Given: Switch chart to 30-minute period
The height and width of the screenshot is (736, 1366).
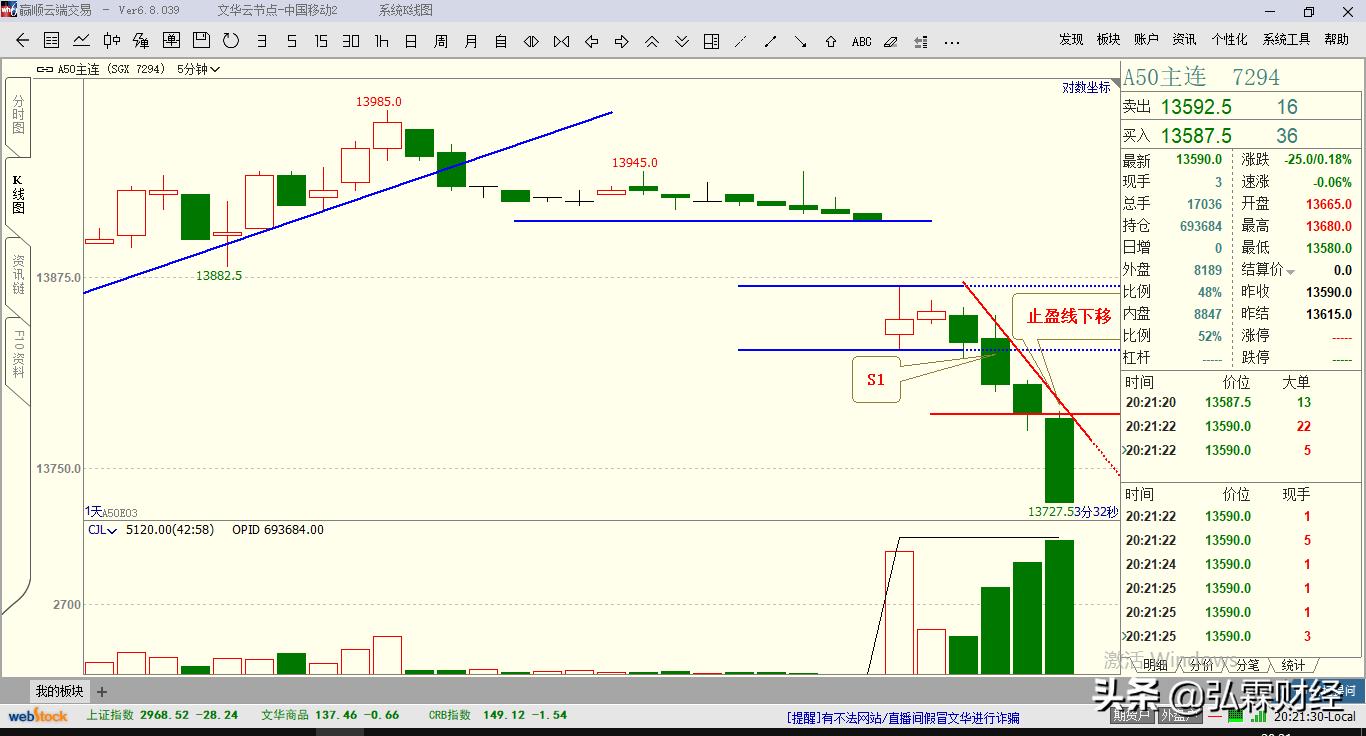Looking at the screenshot, I should click(351, 41).
